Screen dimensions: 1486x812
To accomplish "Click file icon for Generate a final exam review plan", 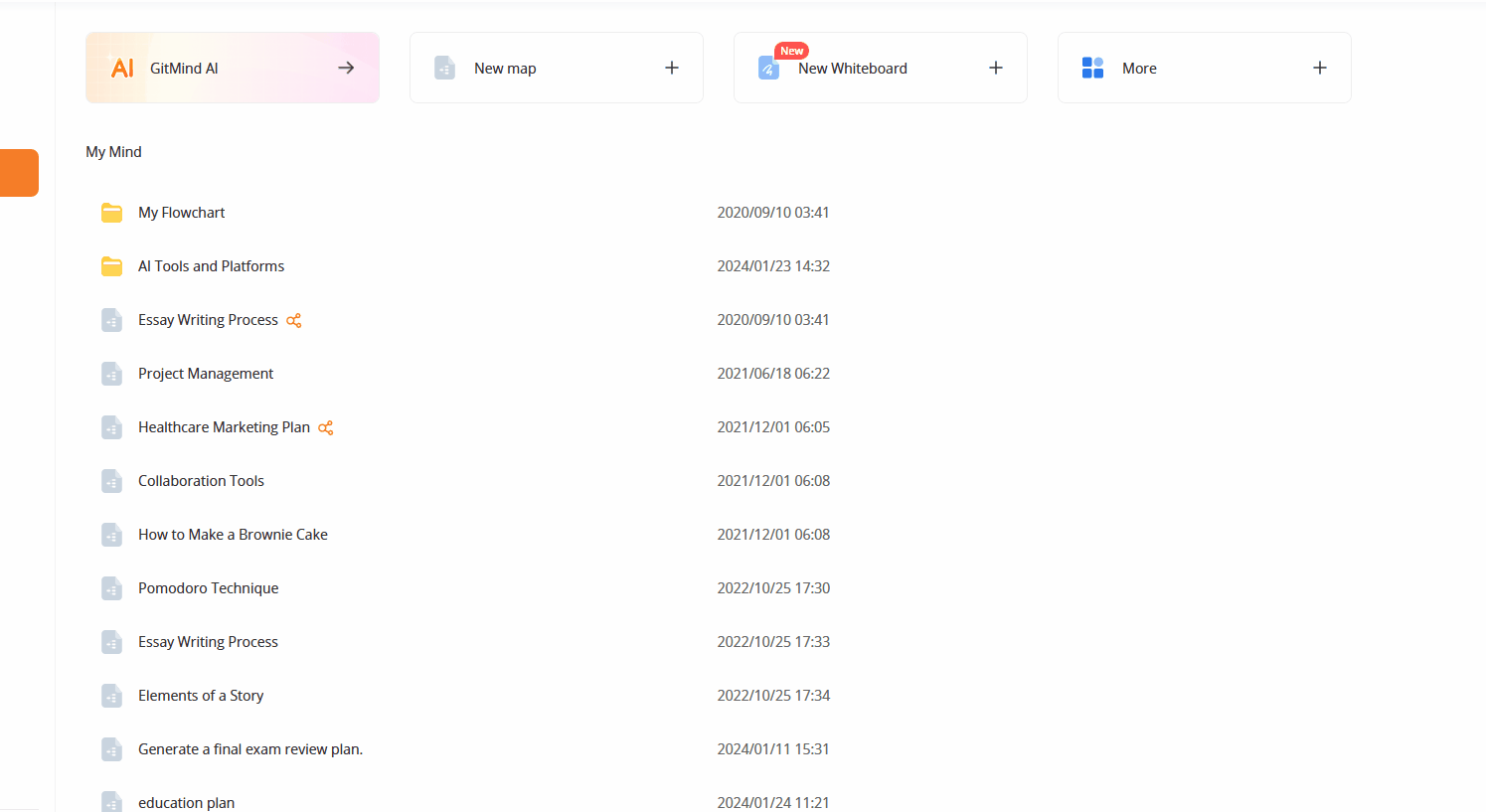I will [111, 749].
